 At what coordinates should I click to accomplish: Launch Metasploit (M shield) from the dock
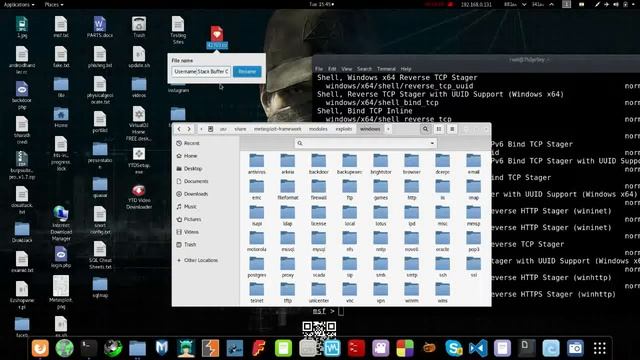[x=162, y=348]
